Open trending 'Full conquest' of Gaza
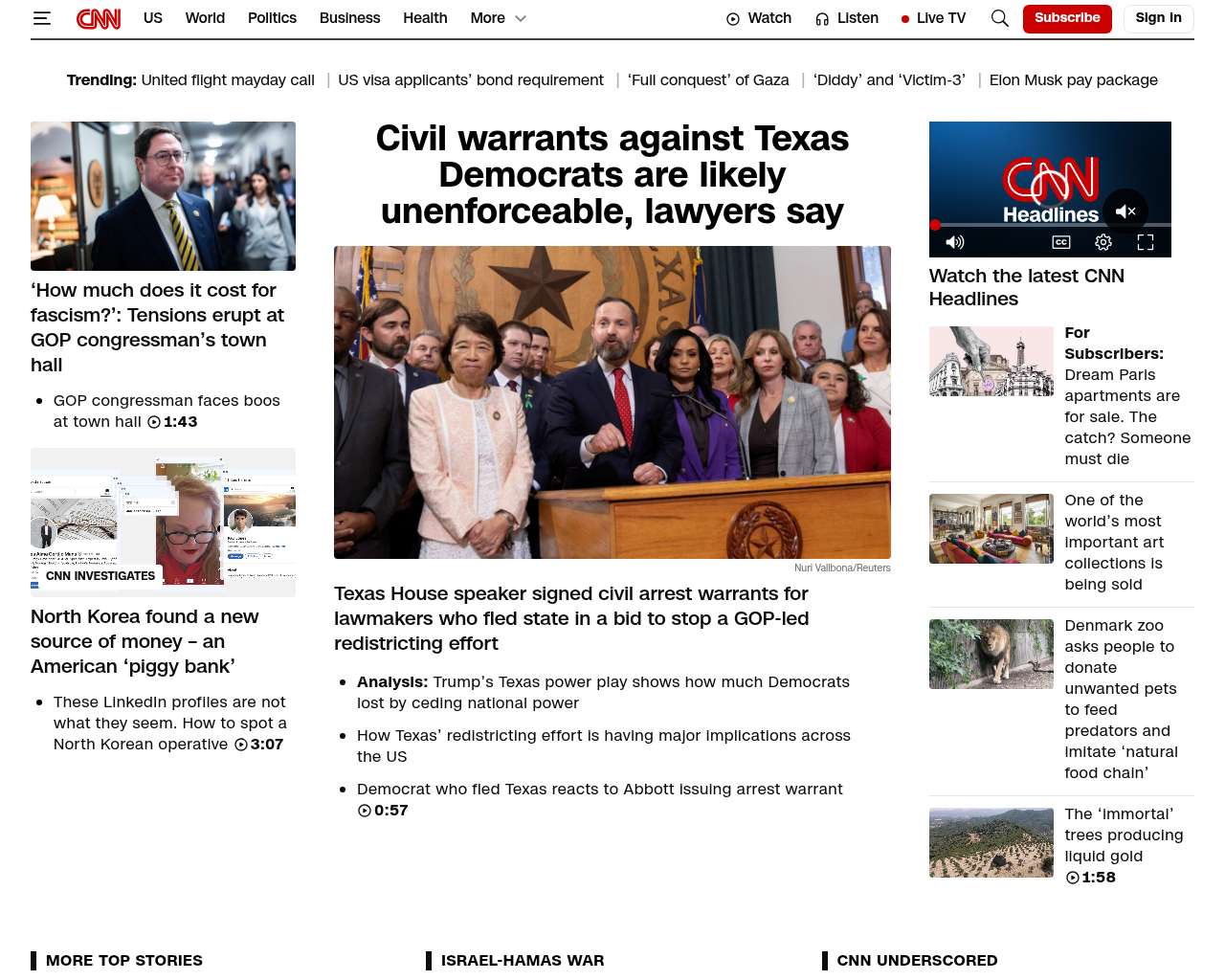 708,80
